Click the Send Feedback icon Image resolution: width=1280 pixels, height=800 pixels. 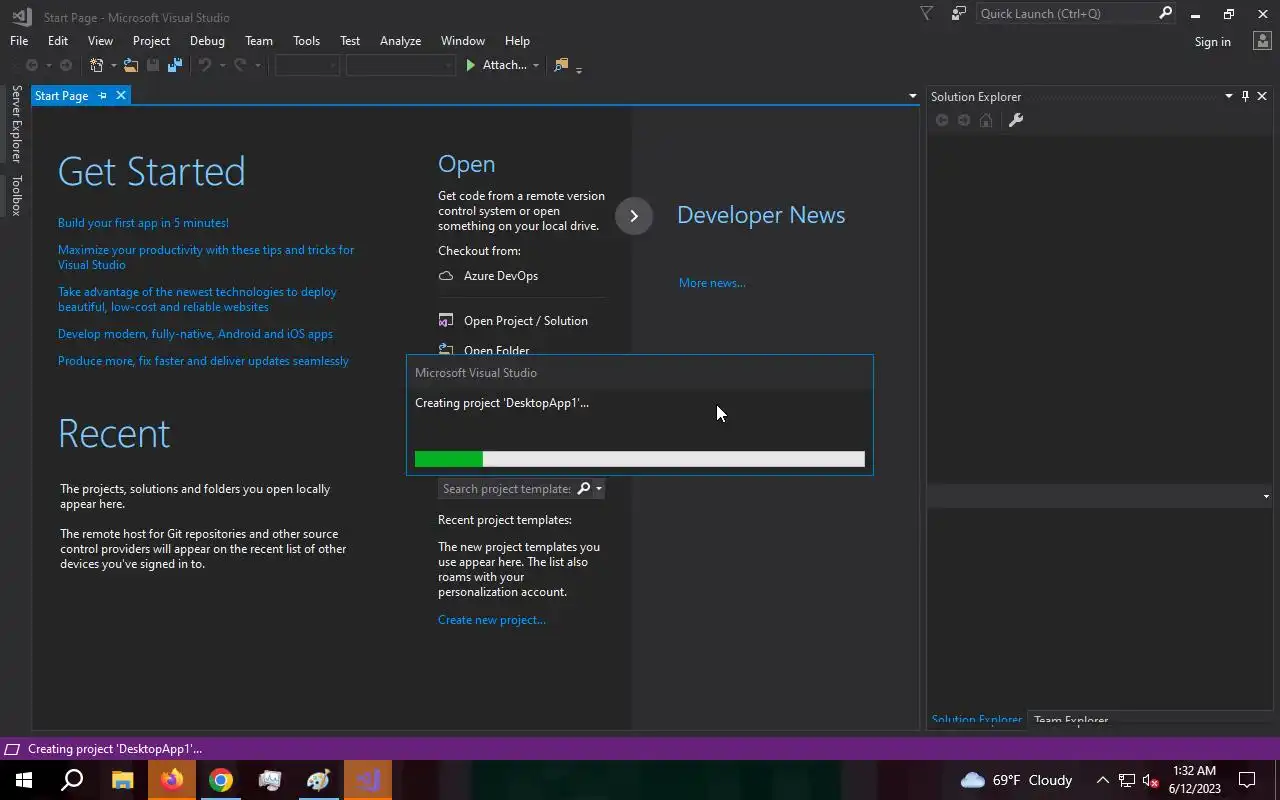tap(959, 13)
